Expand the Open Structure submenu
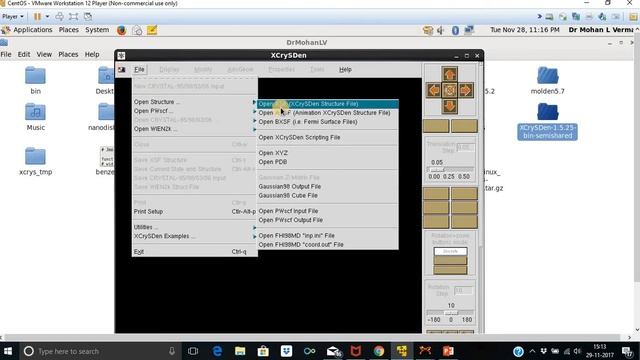Viewport: 640px width, 360px height. pos(195,102)
